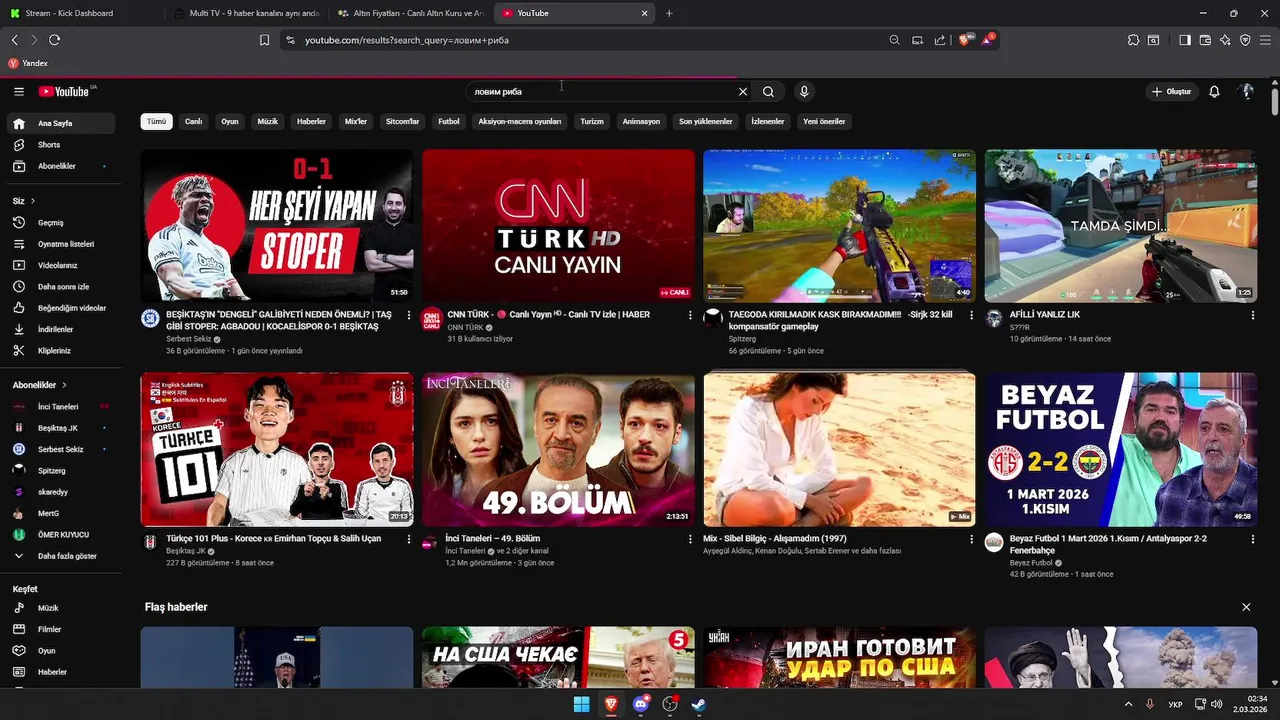Click the search magnifier button
This screenshot has width=1280, height=720.
768,91
